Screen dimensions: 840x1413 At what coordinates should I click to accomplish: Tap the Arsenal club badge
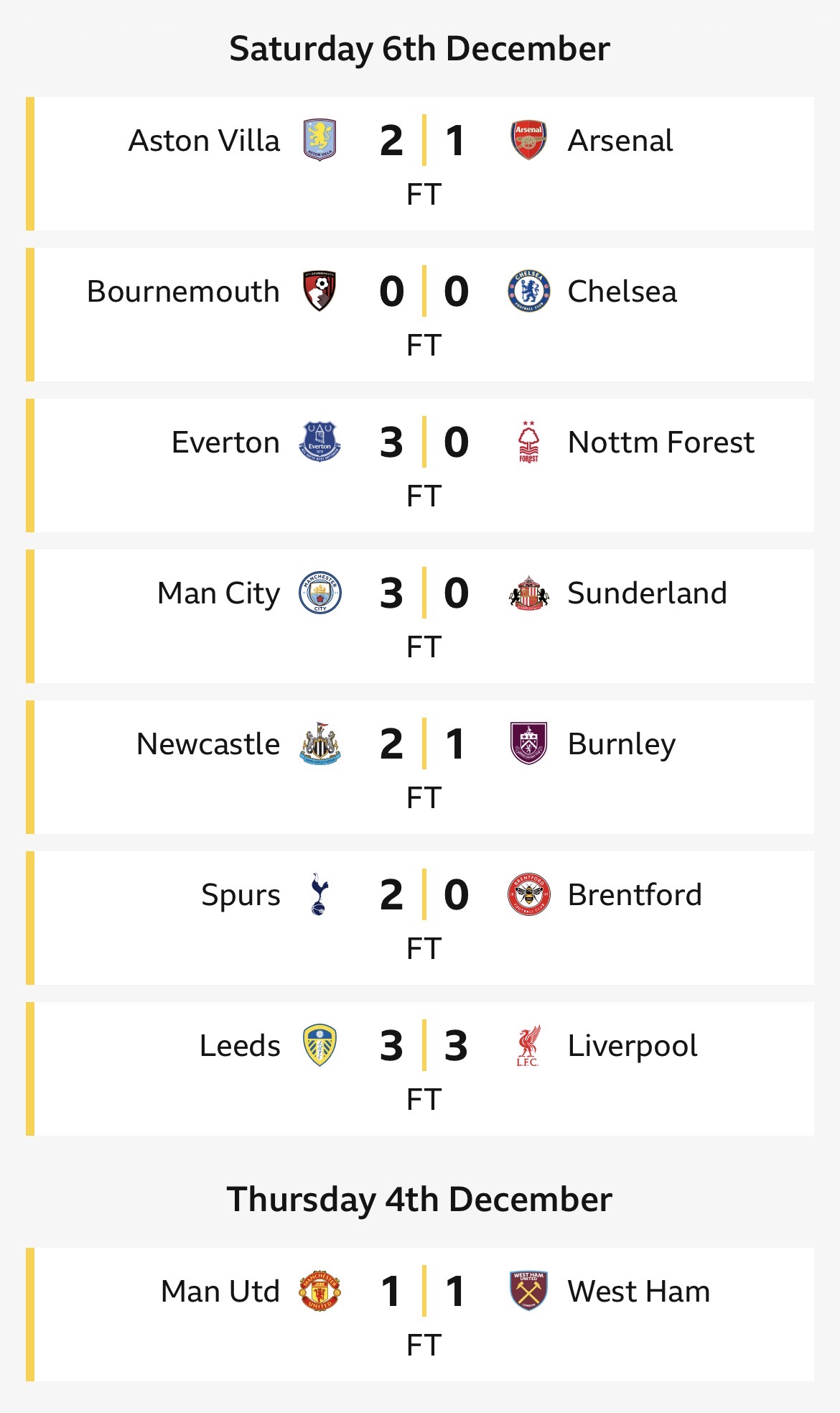[x=528, y=140]
